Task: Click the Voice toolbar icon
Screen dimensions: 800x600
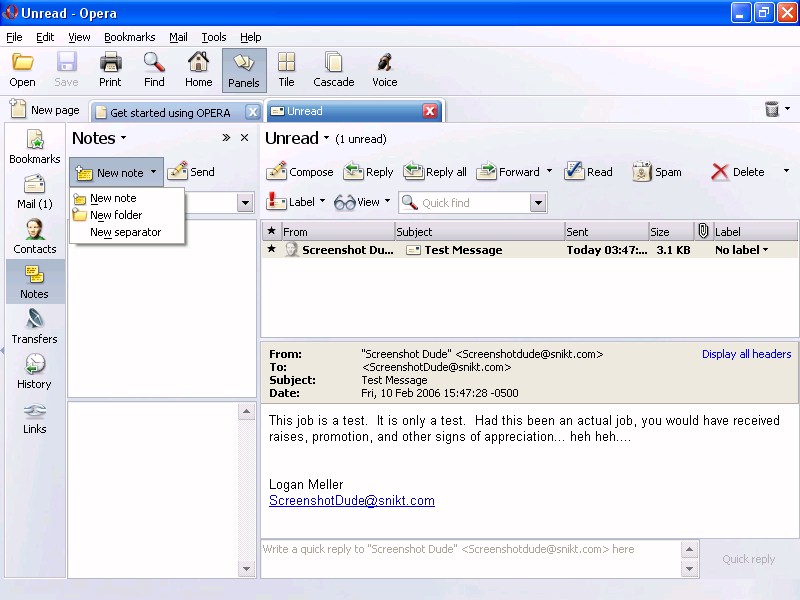Action: (x=384, y=70)
